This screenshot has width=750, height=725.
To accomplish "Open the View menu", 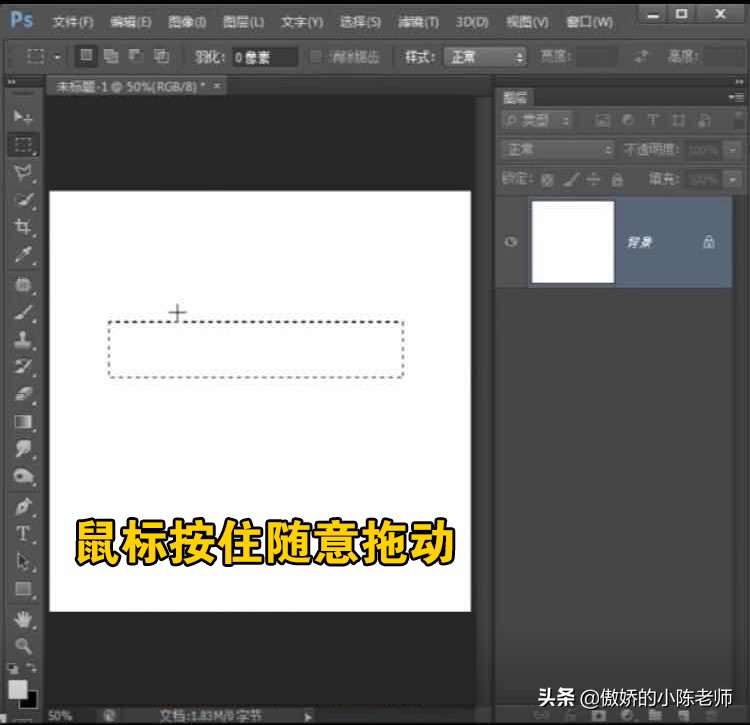I will tap(528, 22).
